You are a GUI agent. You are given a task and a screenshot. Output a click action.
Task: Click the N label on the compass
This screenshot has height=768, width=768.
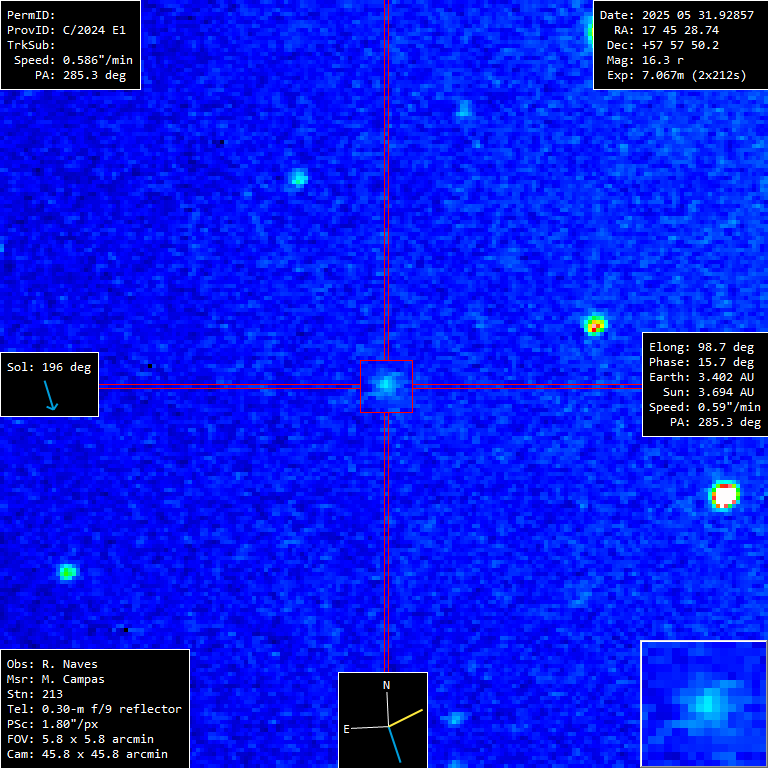387,685
